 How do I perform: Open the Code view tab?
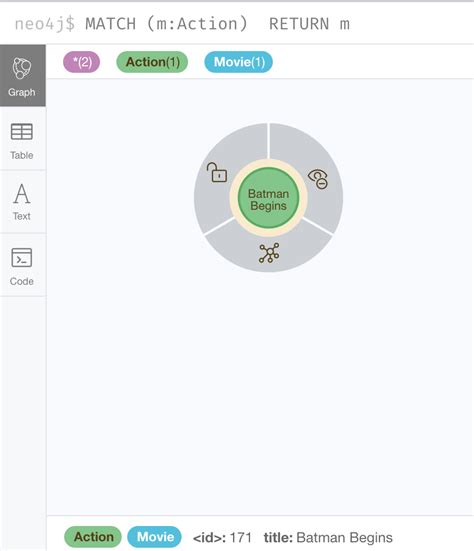[x=22, y=266]
